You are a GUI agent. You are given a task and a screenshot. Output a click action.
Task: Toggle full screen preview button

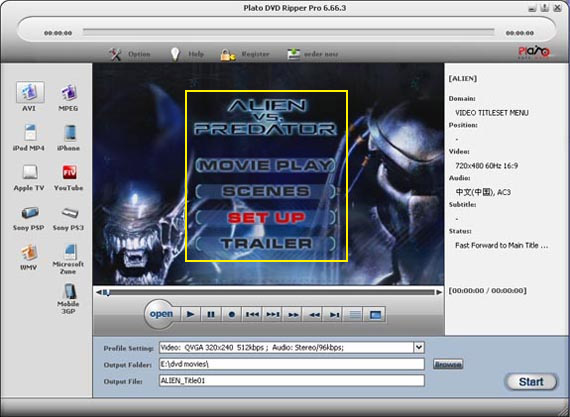click(375, 314)
